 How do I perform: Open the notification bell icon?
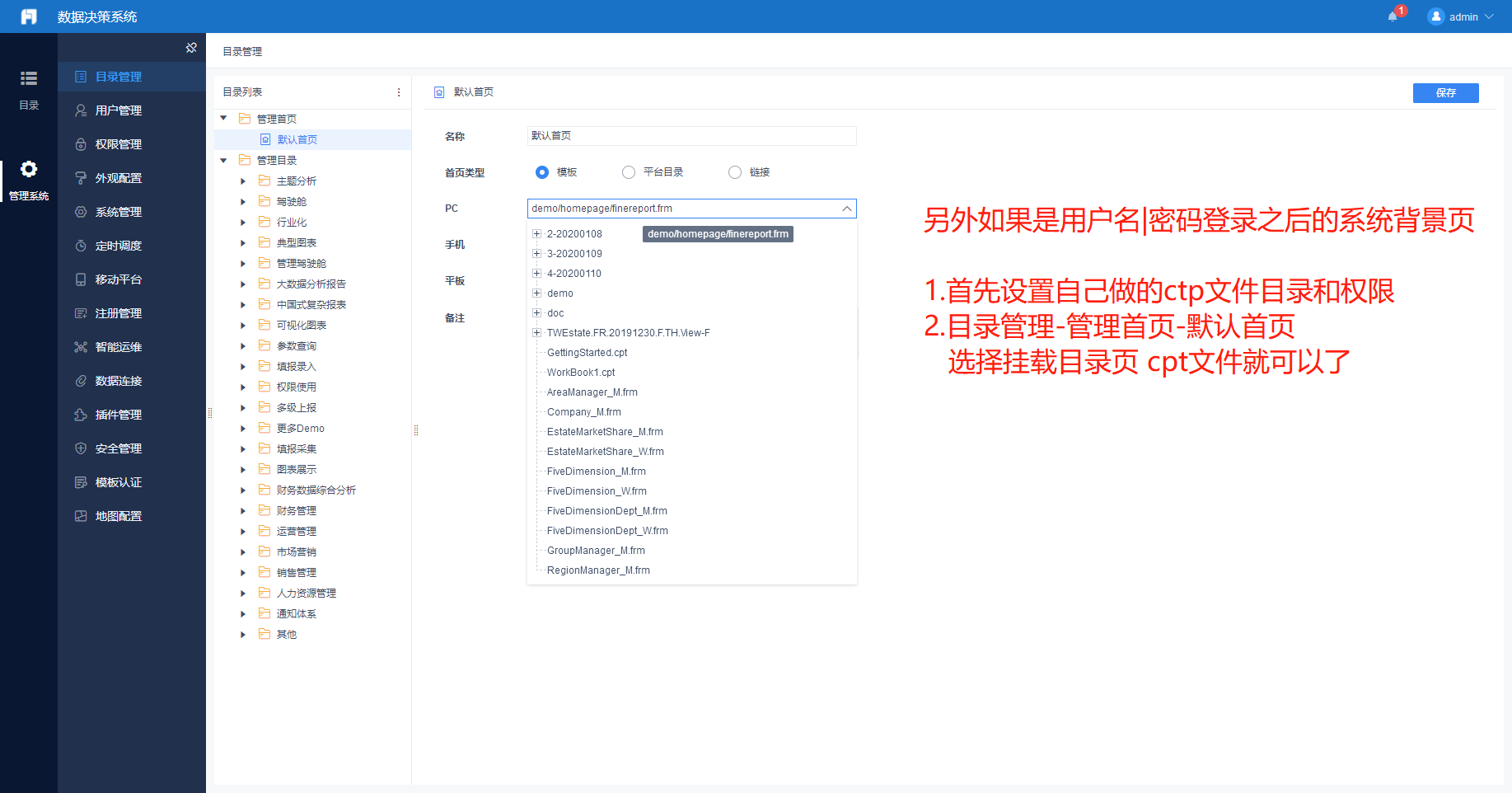tap(1393, 16)
